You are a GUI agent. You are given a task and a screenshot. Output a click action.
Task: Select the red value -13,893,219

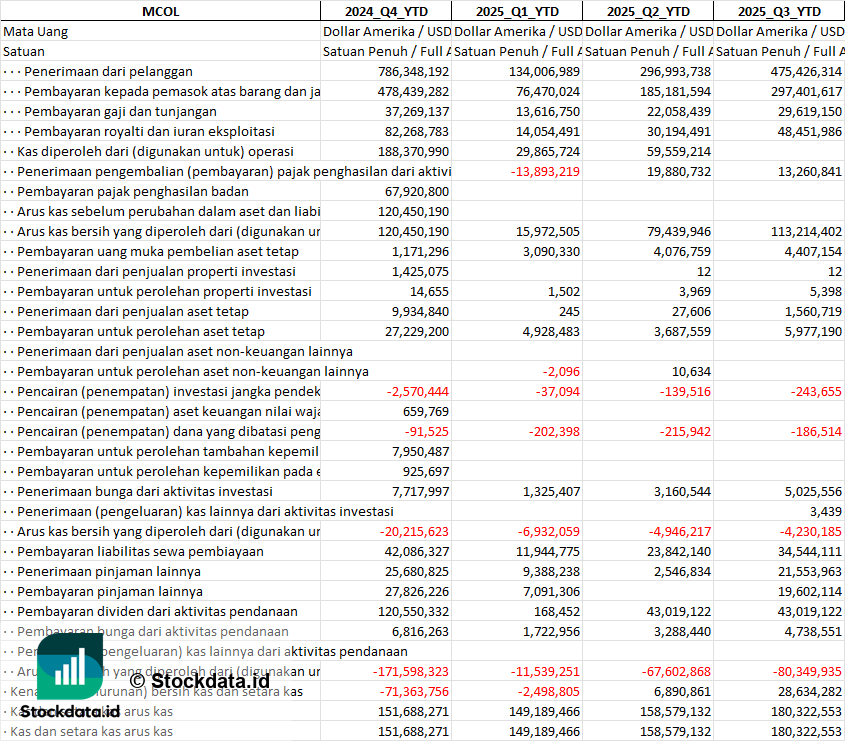545,171
